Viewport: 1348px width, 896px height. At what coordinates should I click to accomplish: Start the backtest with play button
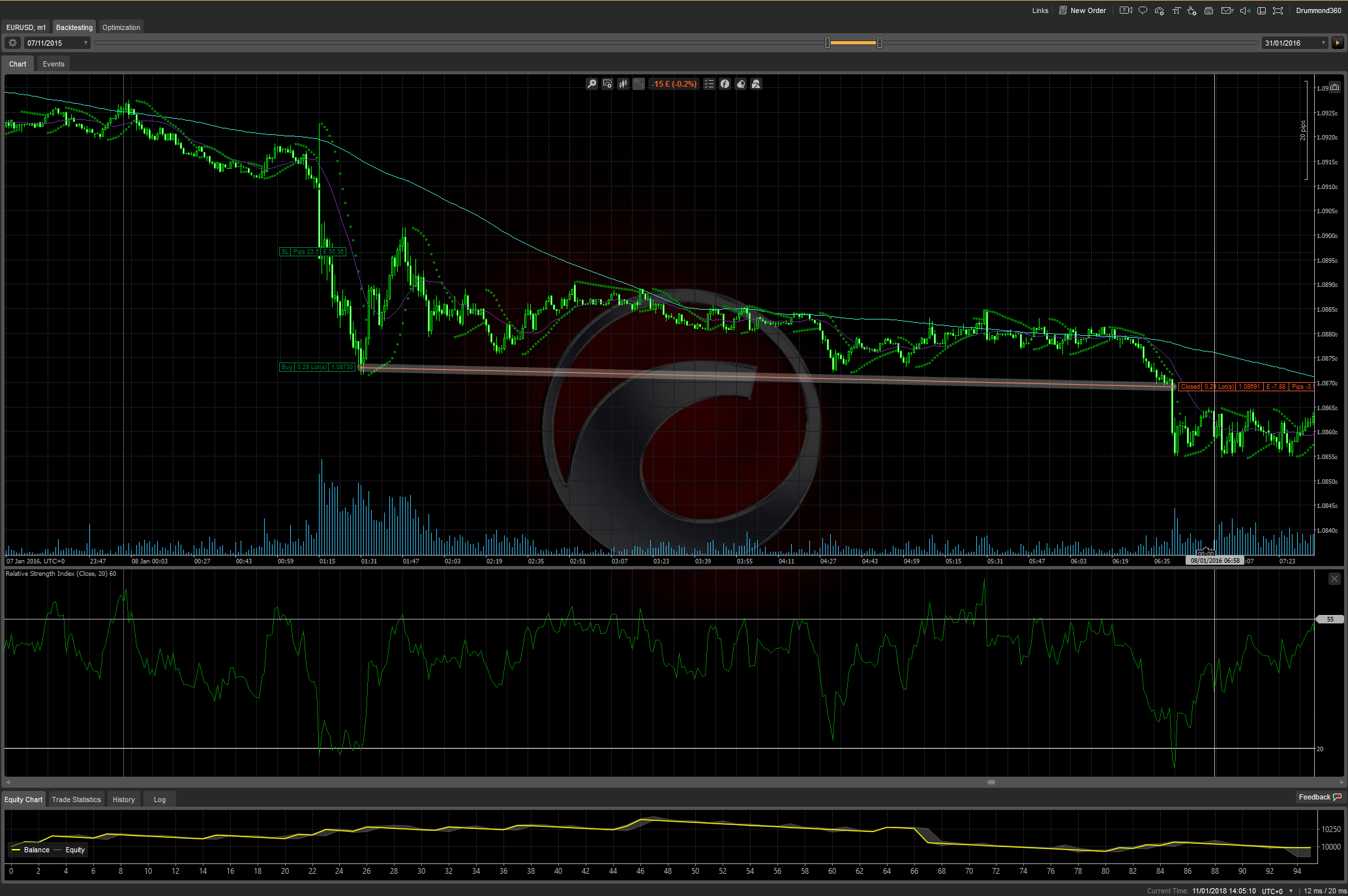(1338, 43)
